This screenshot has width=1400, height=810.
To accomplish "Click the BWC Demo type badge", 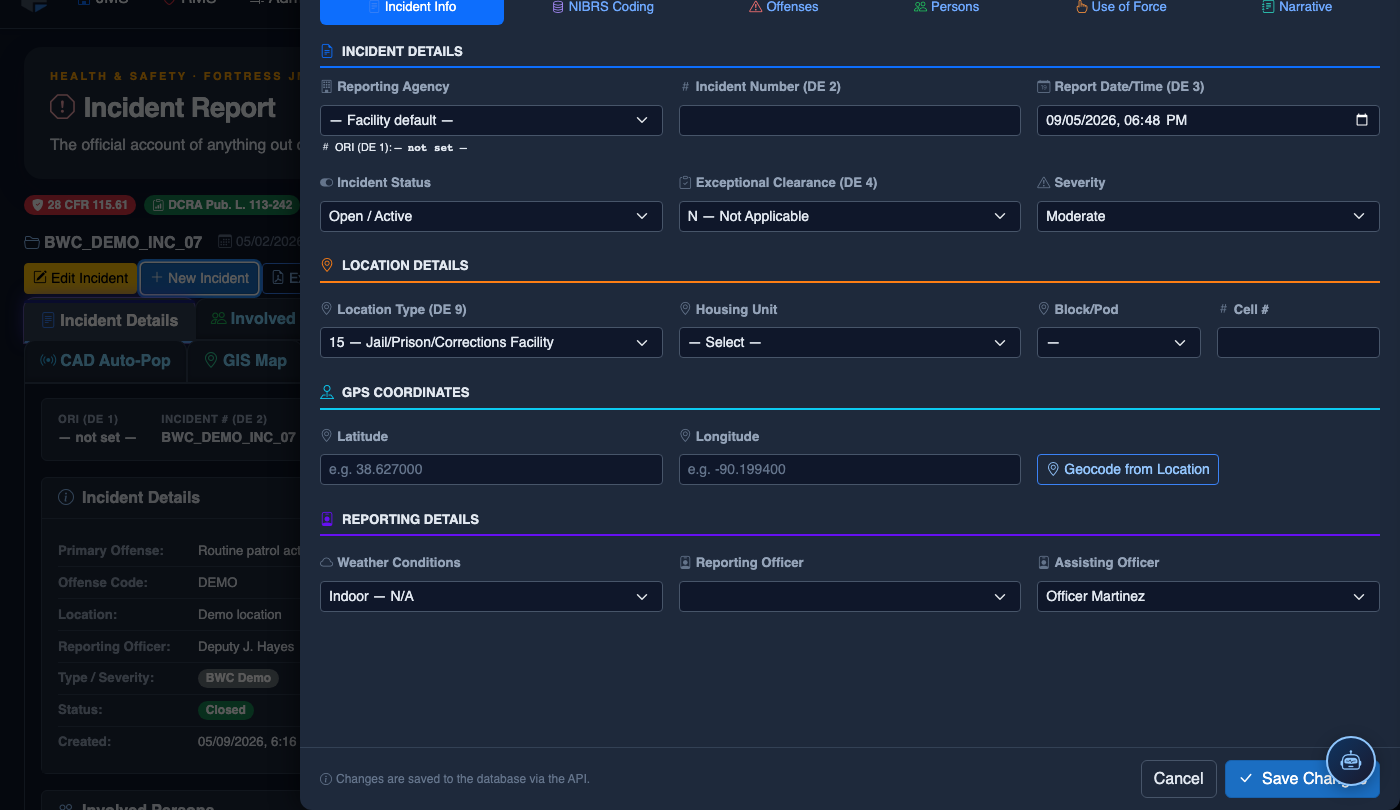I will (x=238, y=678).
